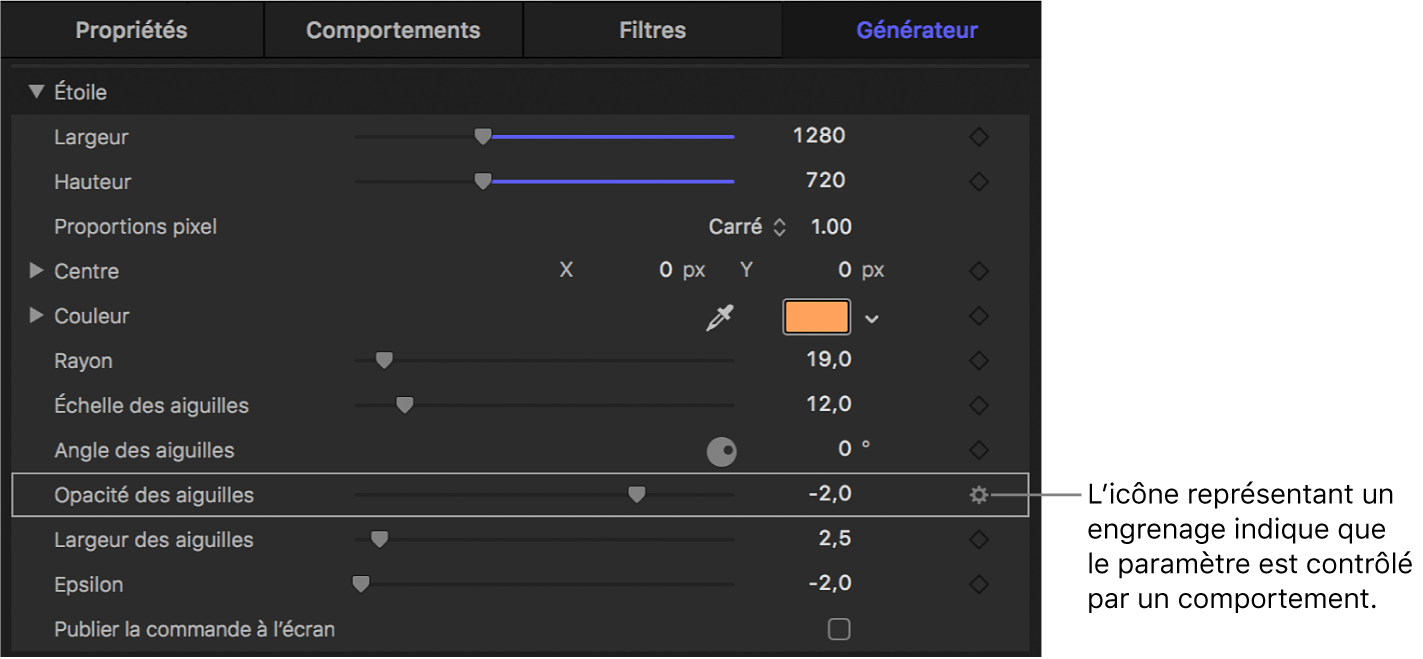Expand the Centre parameter
The image size is (1423, 659).
[37, 271]
